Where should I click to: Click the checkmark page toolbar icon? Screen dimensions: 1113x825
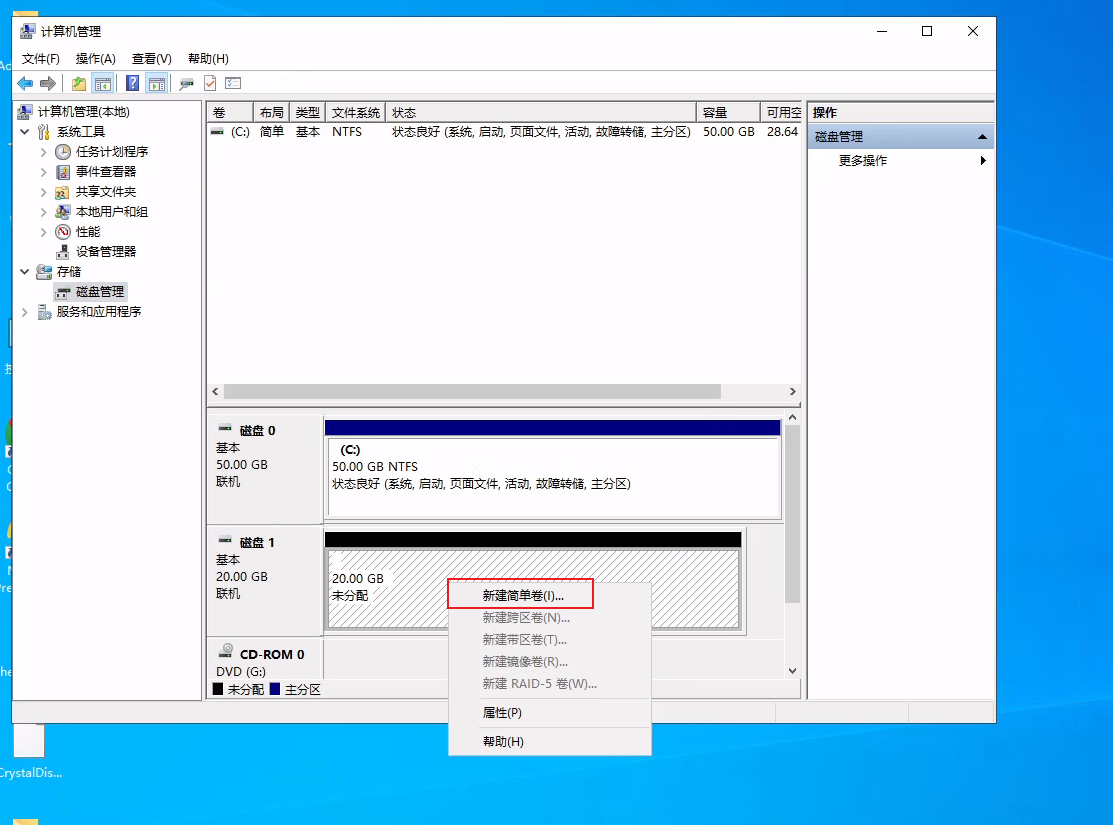pos(210,84)
